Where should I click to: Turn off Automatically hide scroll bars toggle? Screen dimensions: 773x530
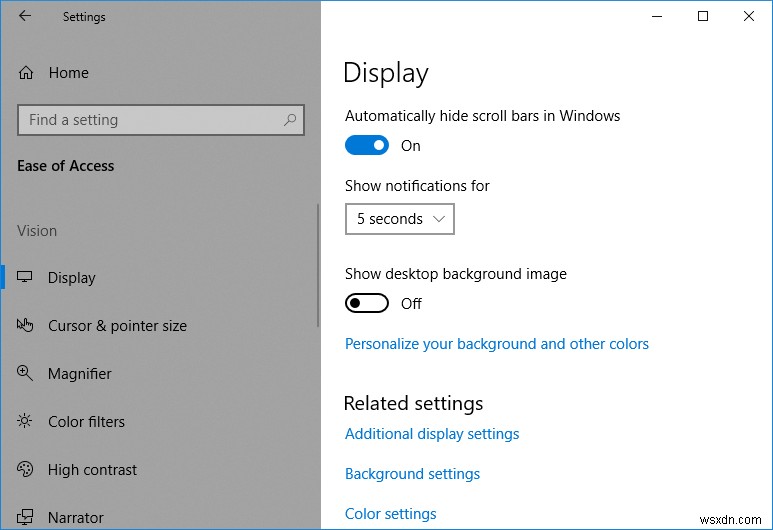pos(367,145)
